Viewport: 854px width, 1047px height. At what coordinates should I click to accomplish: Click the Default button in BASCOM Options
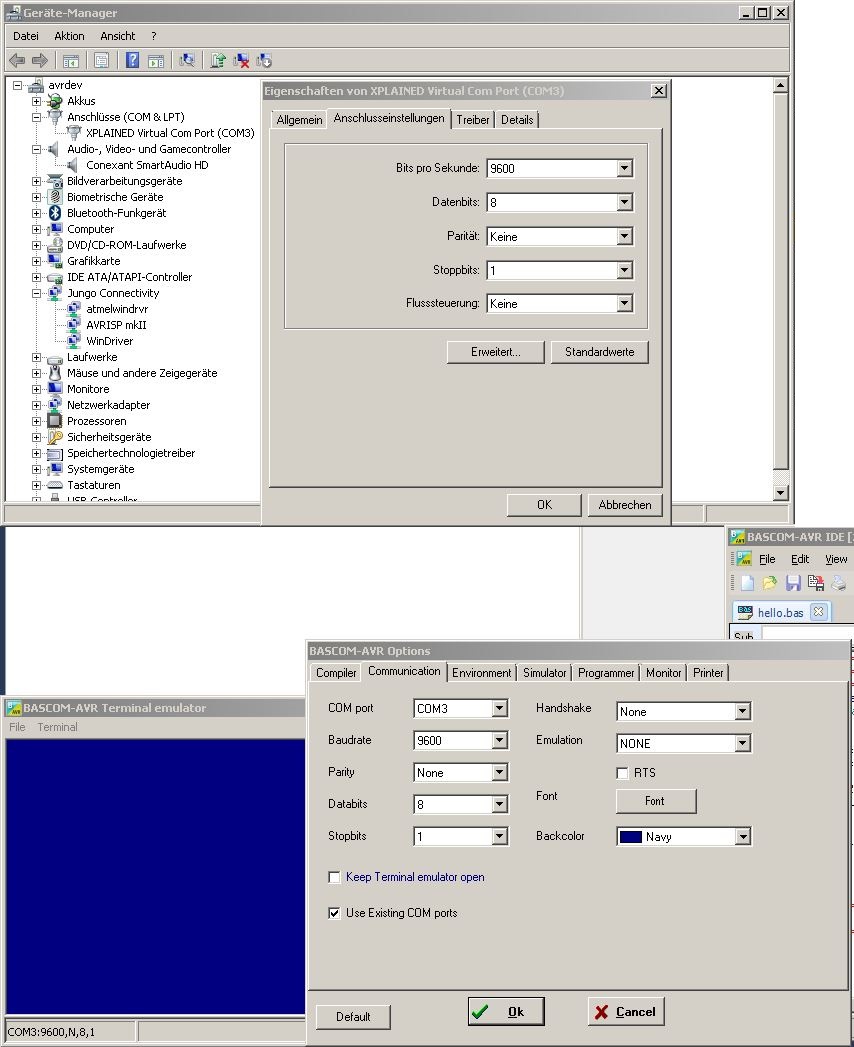353,1016
